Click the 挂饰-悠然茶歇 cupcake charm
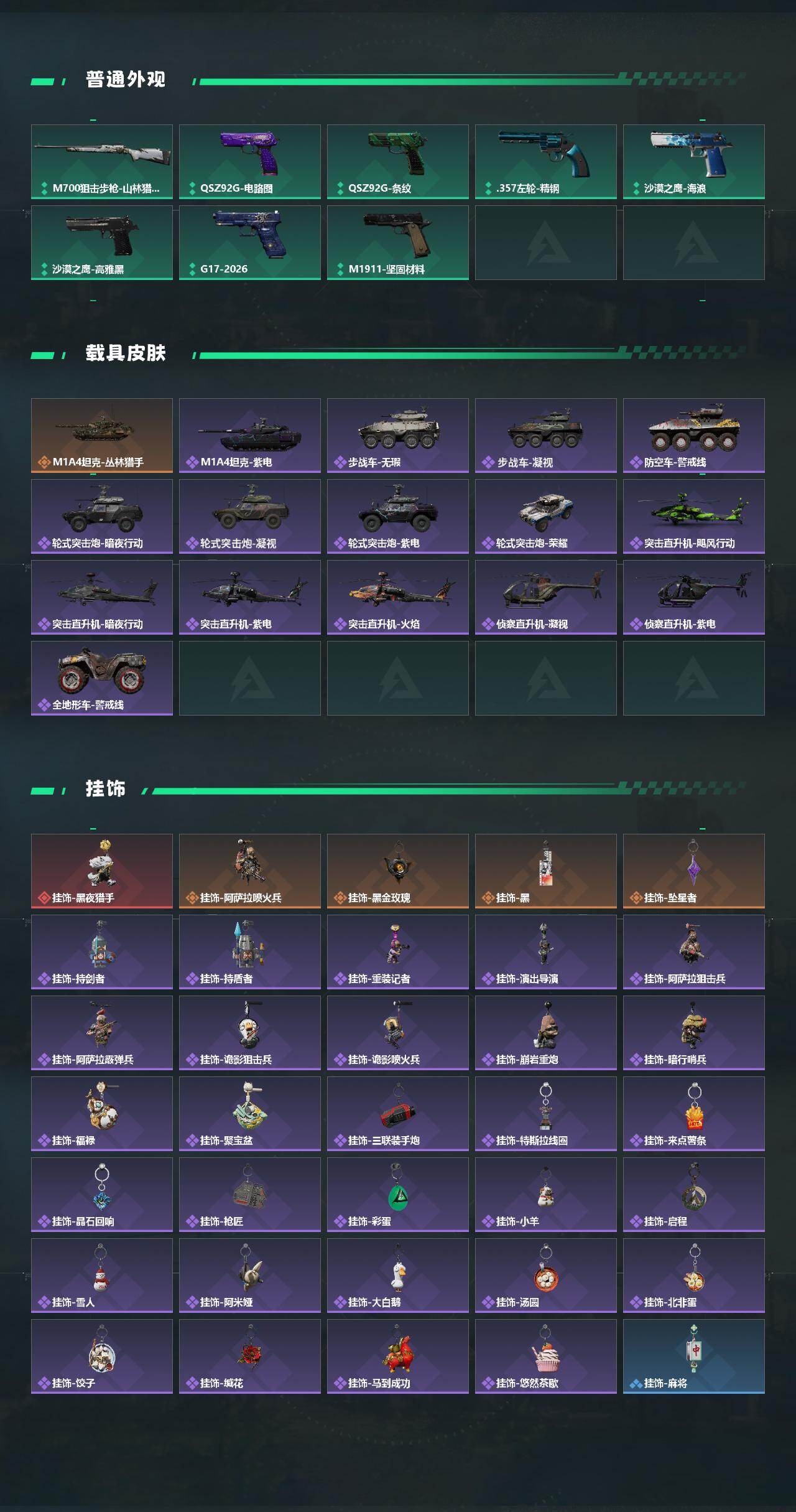Screen dimensions: 796x1512 point(546,1356)
